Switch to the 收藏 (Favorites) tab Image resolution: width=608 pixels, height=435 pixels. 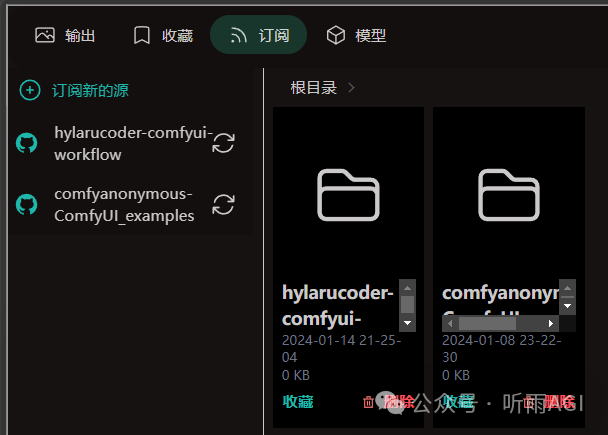(163, 35)
